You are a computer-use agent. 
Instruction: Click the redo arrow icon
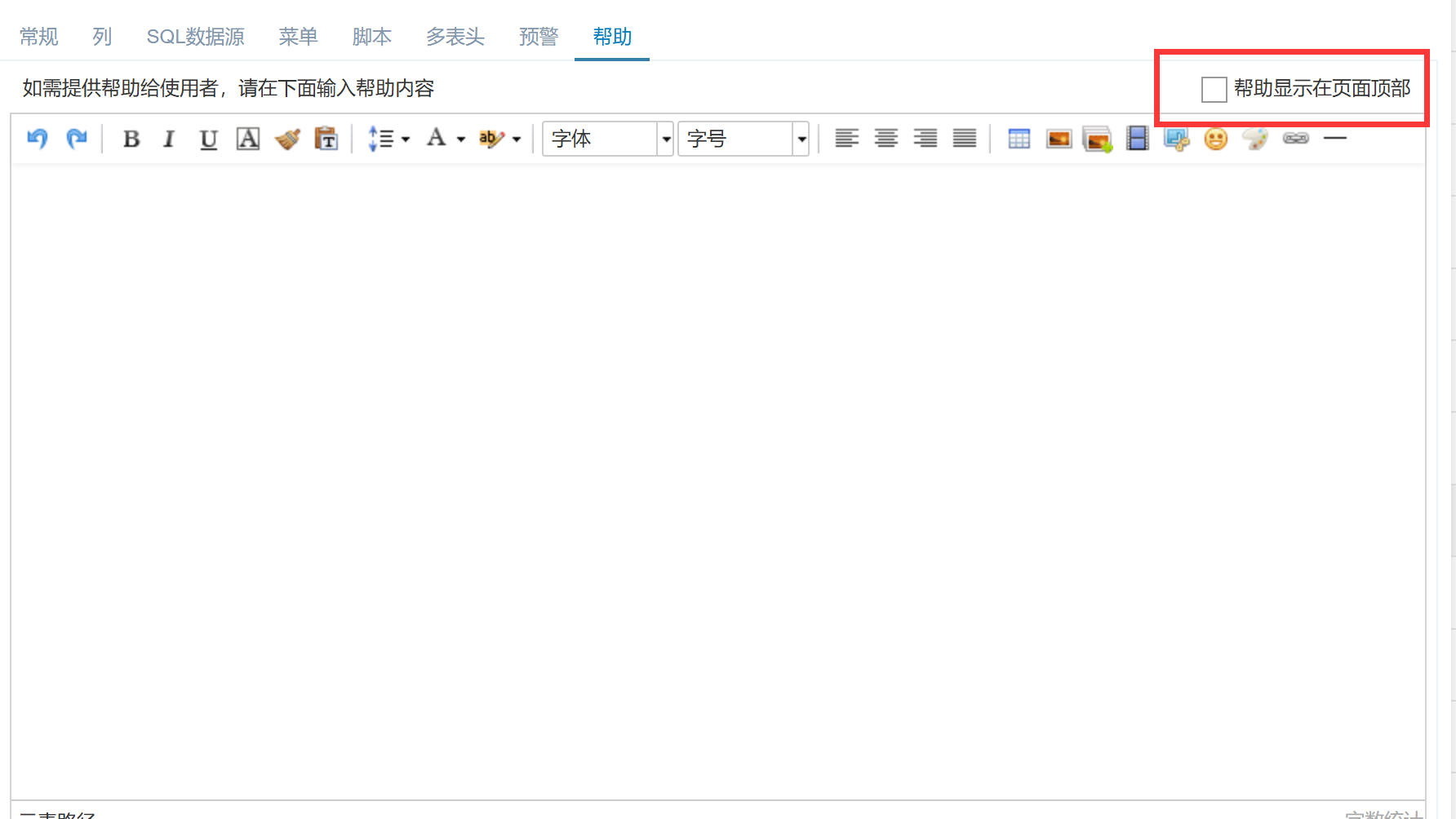click(77, 139)
